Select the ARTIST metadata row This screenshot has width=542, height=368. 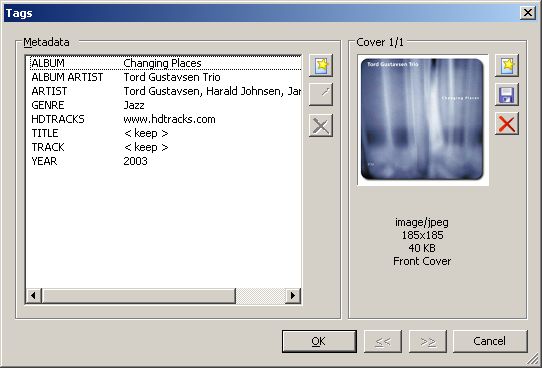[165, 91]
